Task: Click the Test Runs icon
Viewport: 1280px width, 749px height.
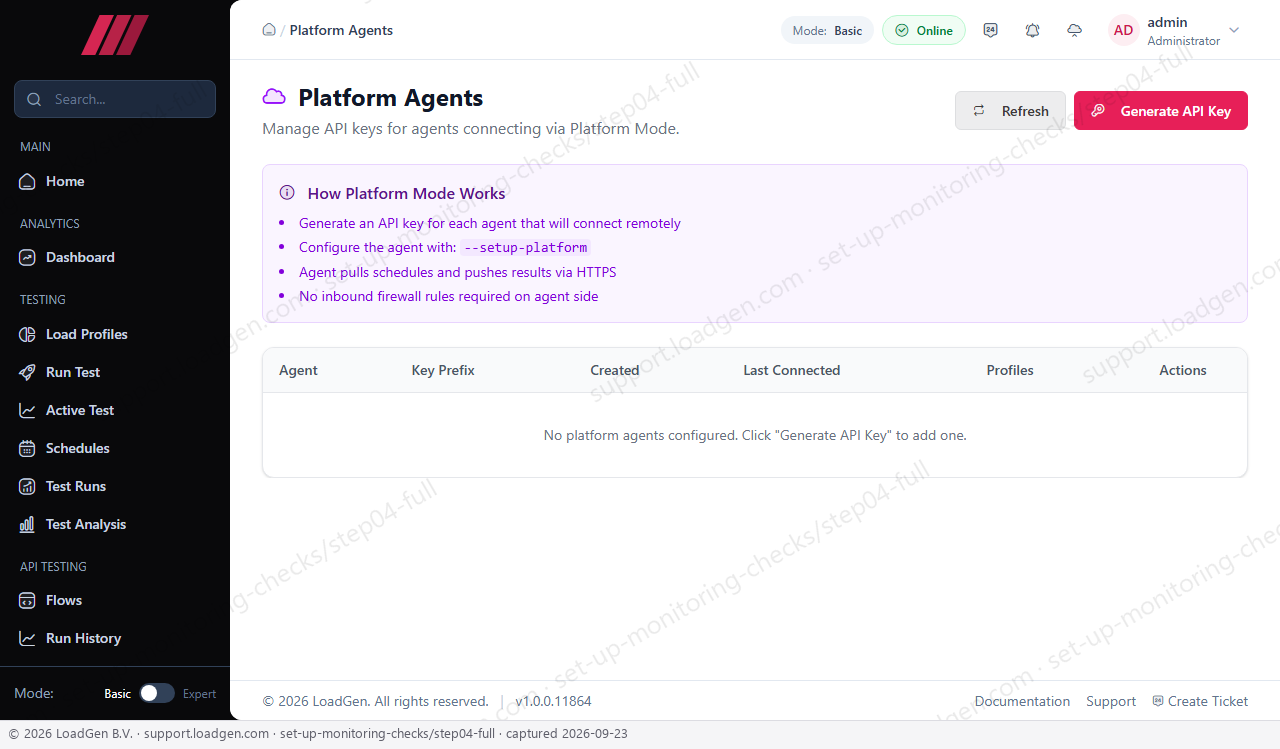Action: [x=28, y=486]
